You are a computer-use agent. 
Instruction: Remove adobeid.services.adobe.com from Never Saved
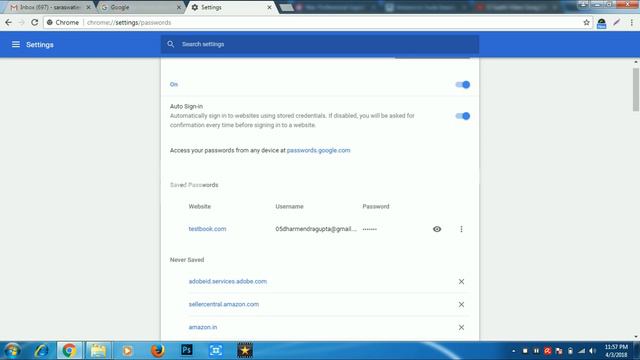[x=461, y=282]
